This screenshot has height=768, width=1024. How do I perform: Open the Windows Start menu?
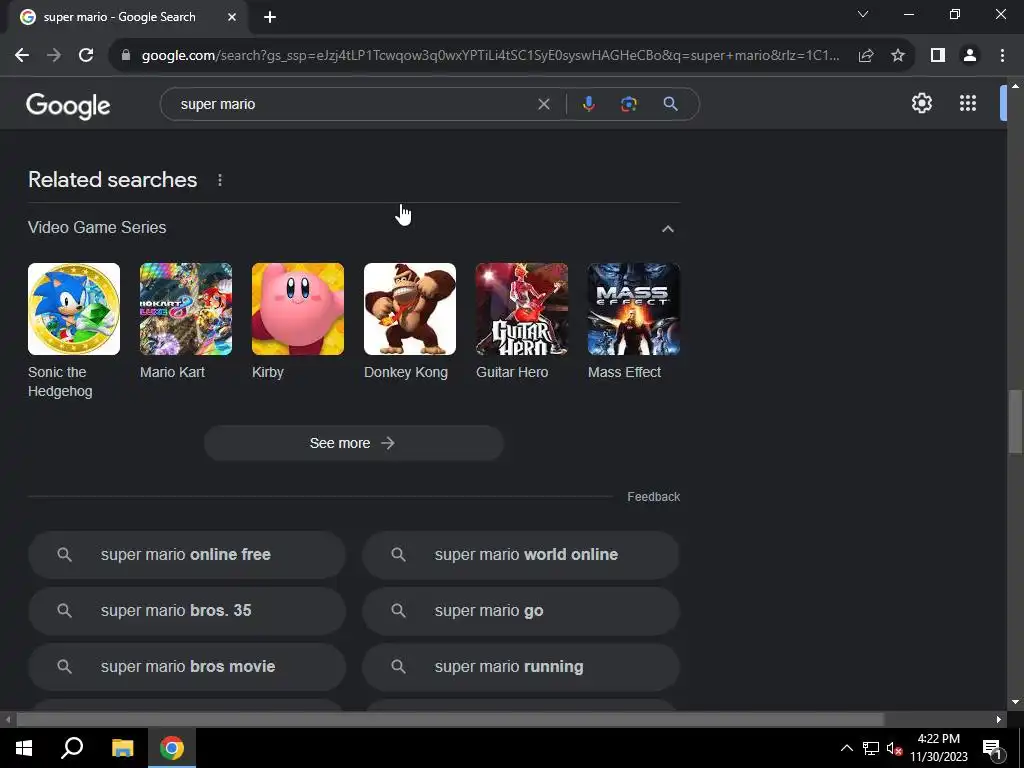tap(24, 748)
